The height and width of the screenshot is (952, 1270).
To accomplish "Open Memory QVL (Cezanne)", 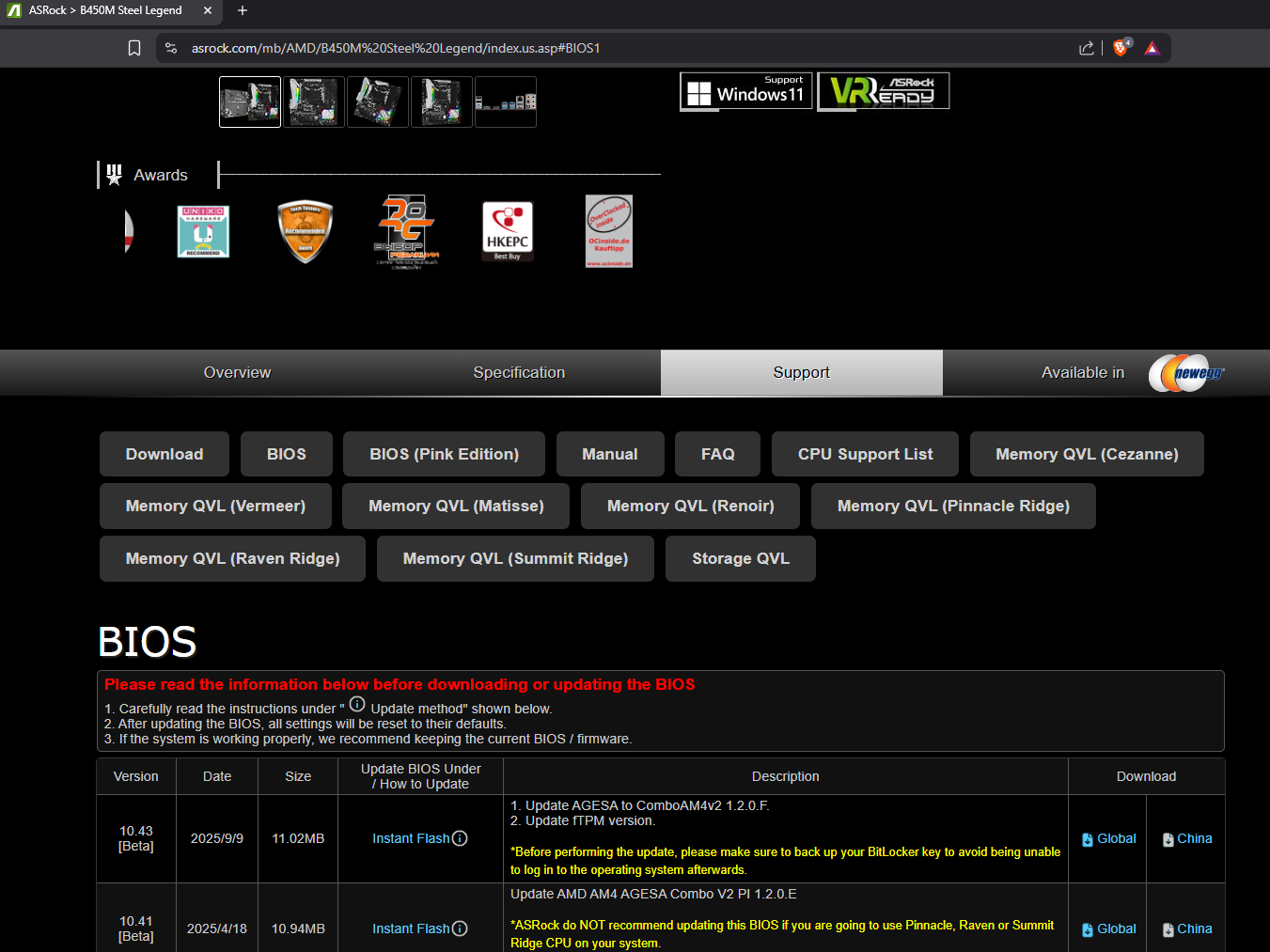I will (x=1087, y=454).
